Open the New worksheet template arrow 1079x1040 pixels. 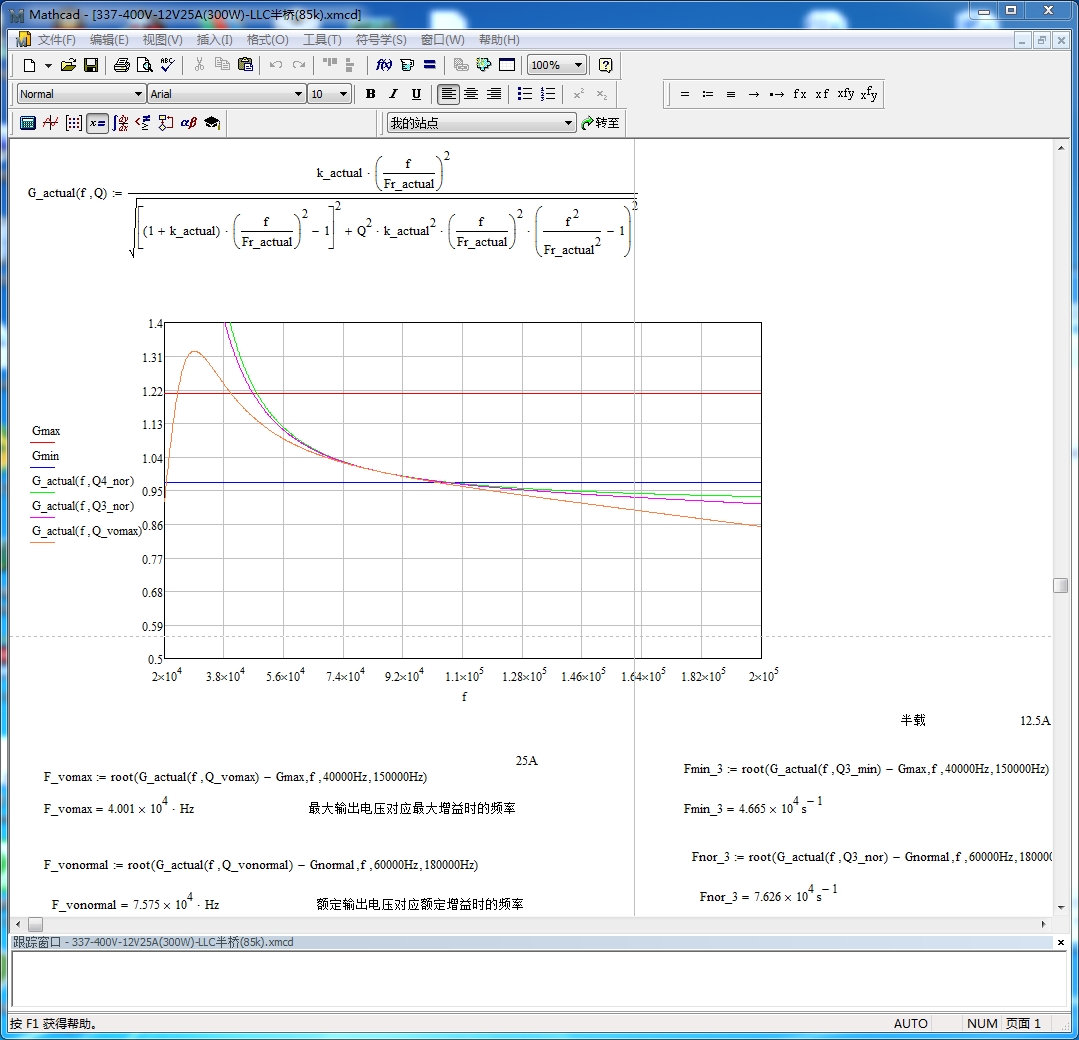pos(48,65)
